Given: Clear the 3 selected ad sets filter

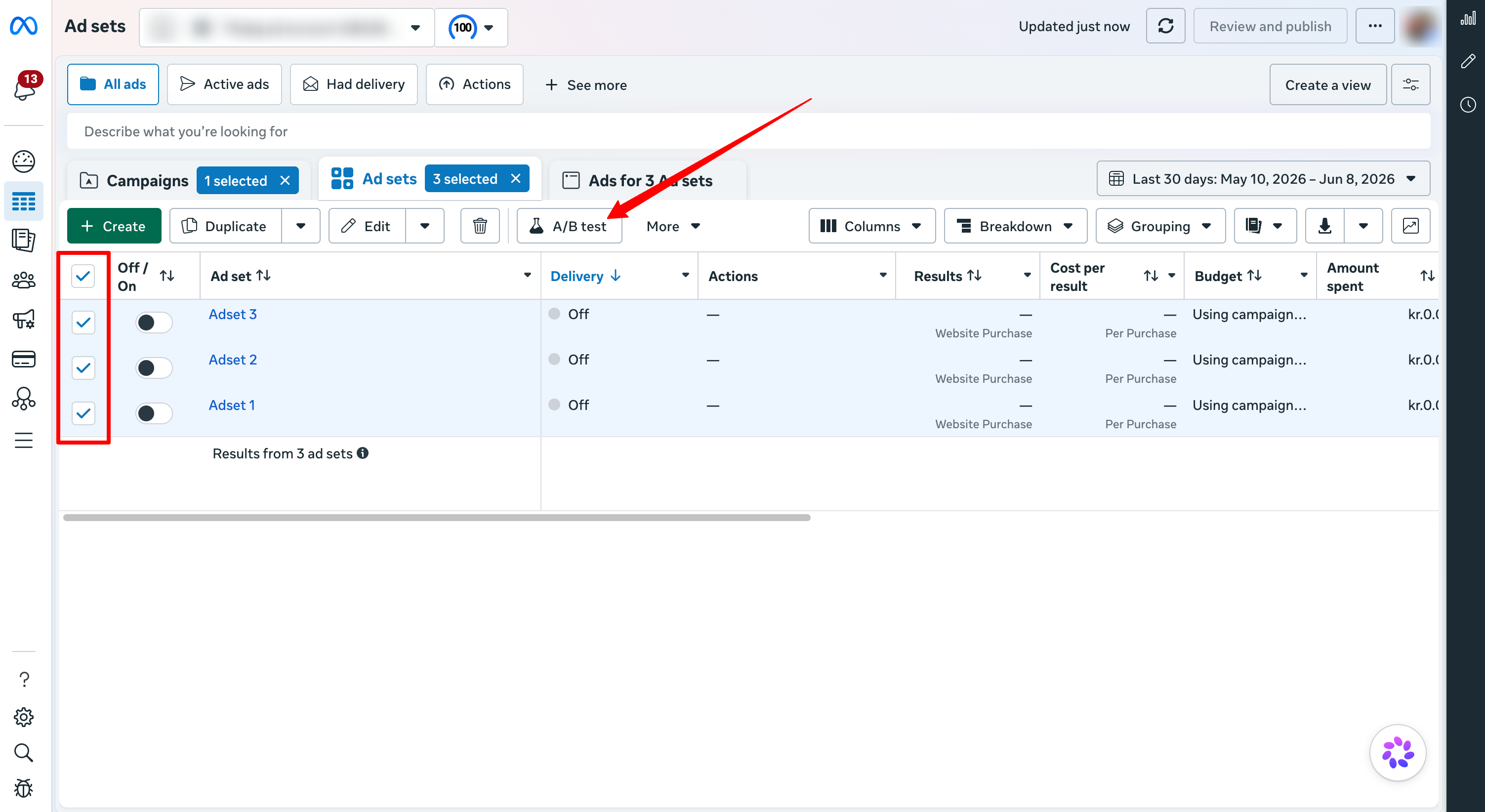Looking at the screenshot, I should click(515, 179).
